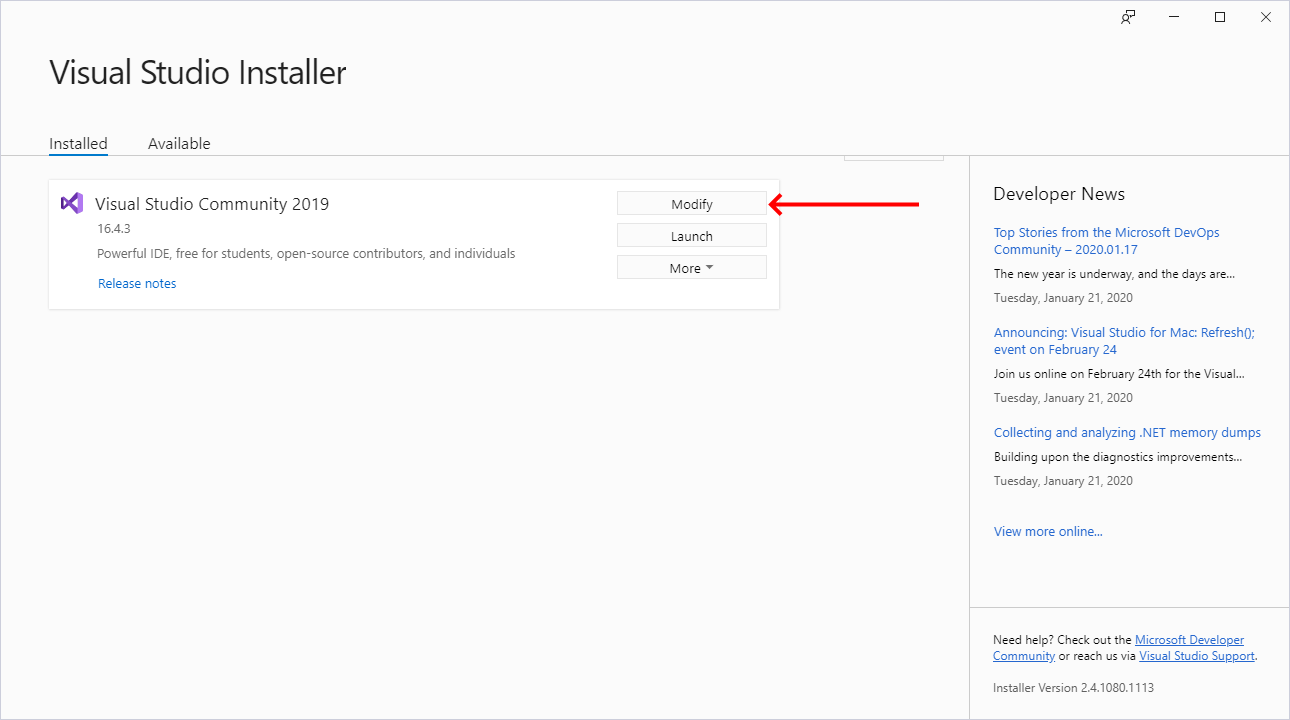1290x720 pixels.
Task: Select the version number 16.4.3
Action: 114,229
